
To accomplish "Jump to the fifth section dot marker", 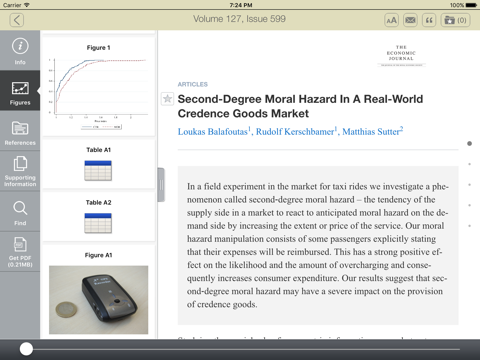I will (469, 226).
